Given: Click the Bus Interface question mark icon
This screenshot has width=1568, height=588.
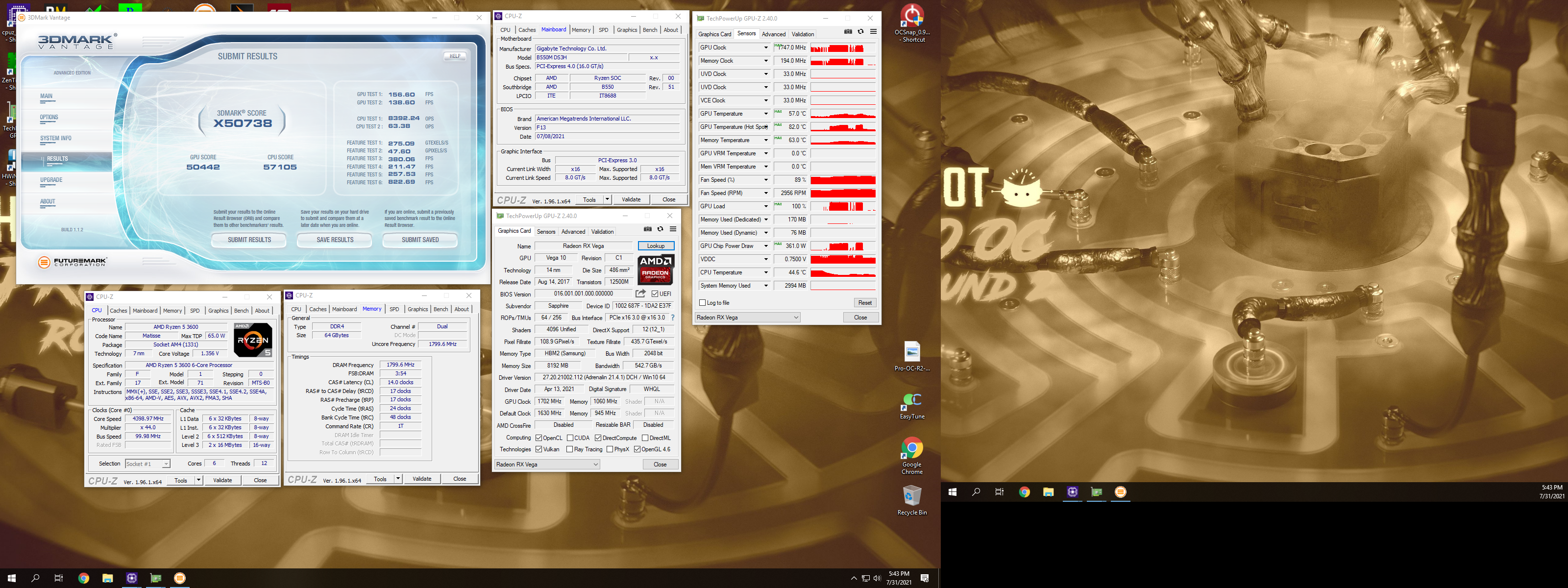Looking at the screenshot, I should coord(673,318).
